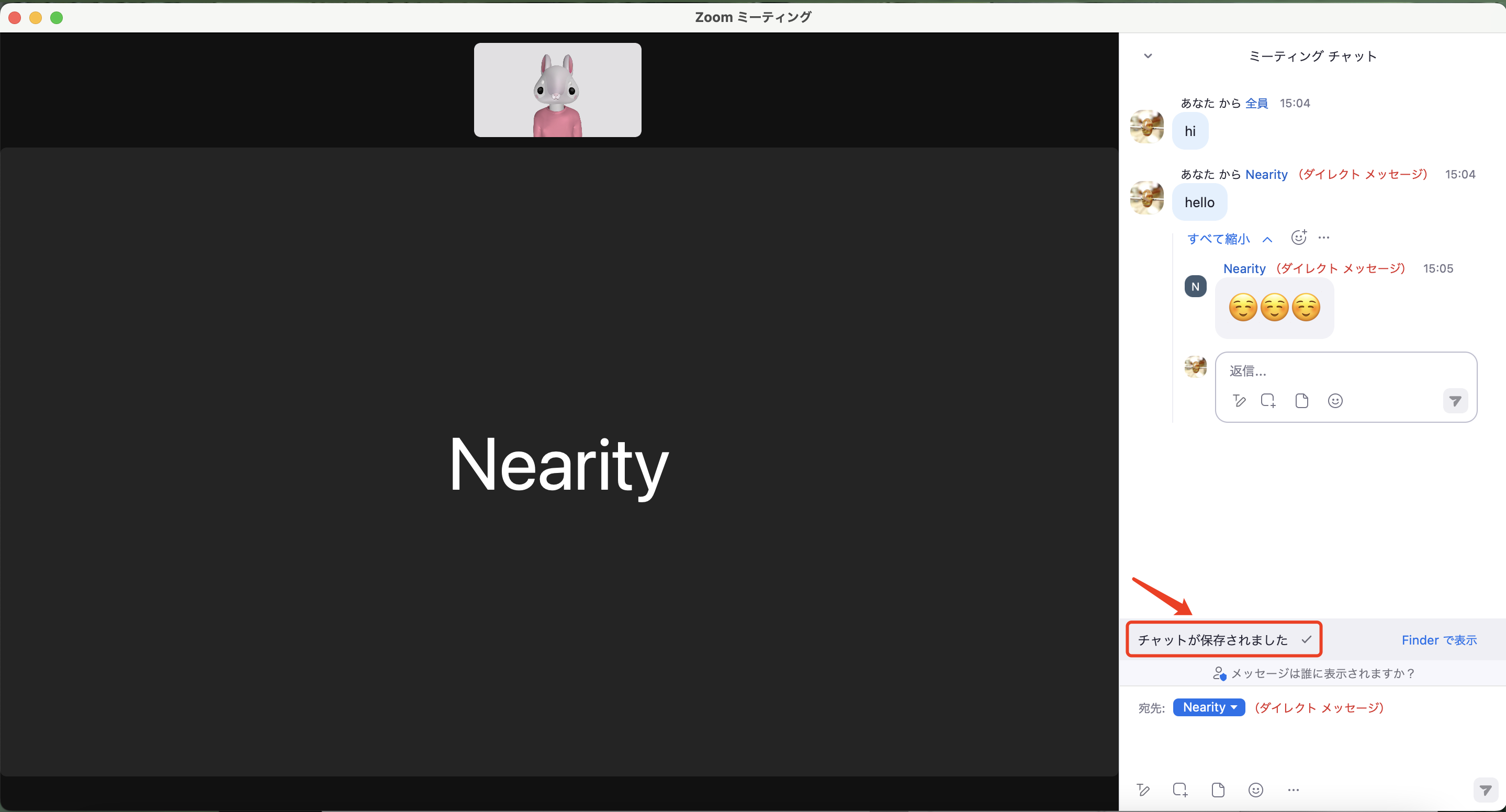Attach file in main chat toolbar

(x=1218, y=791)
